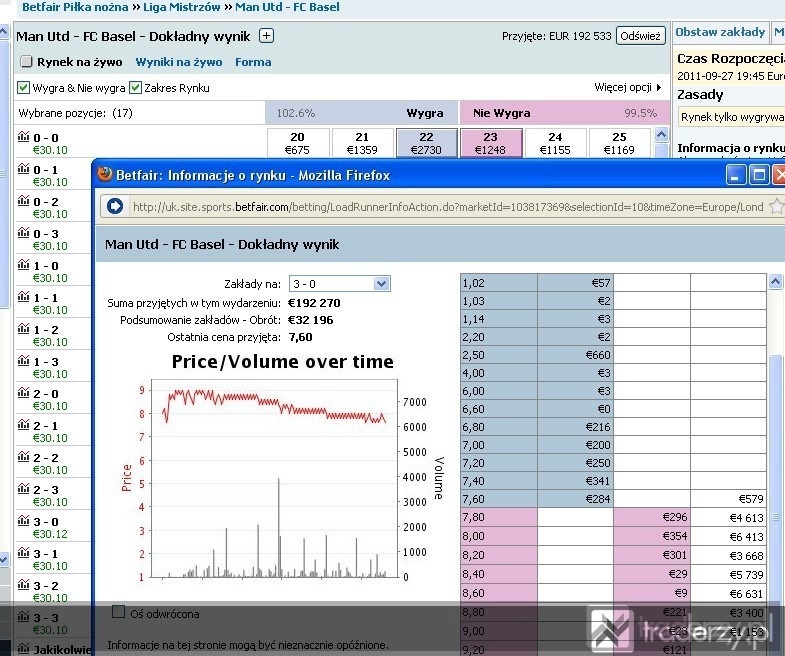Open chart icon for 1 - 2 score
Screen dimensions: 785x656
[24, 329]
